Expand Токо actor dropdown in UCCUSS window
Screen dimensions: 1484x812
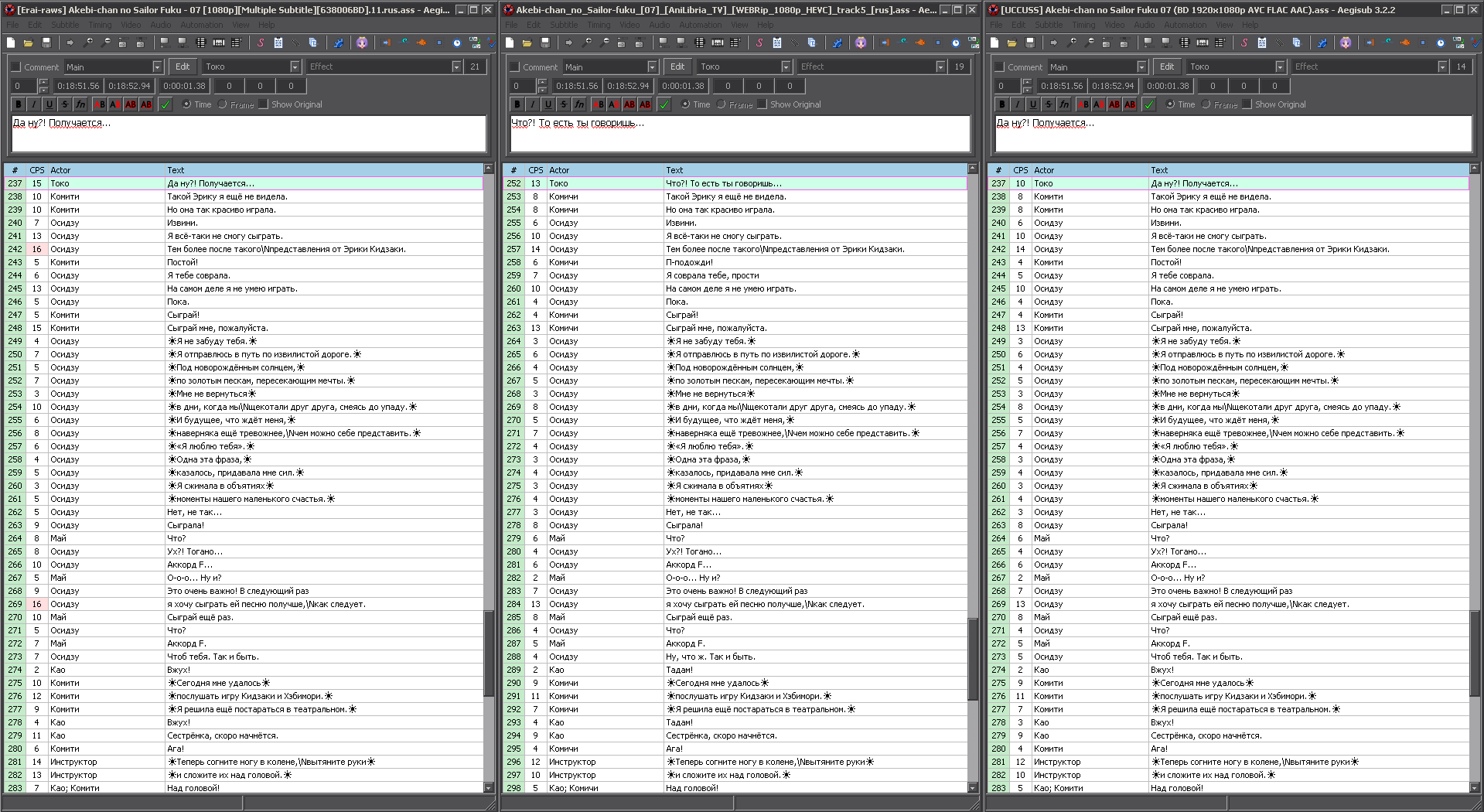pos(1280,67)
